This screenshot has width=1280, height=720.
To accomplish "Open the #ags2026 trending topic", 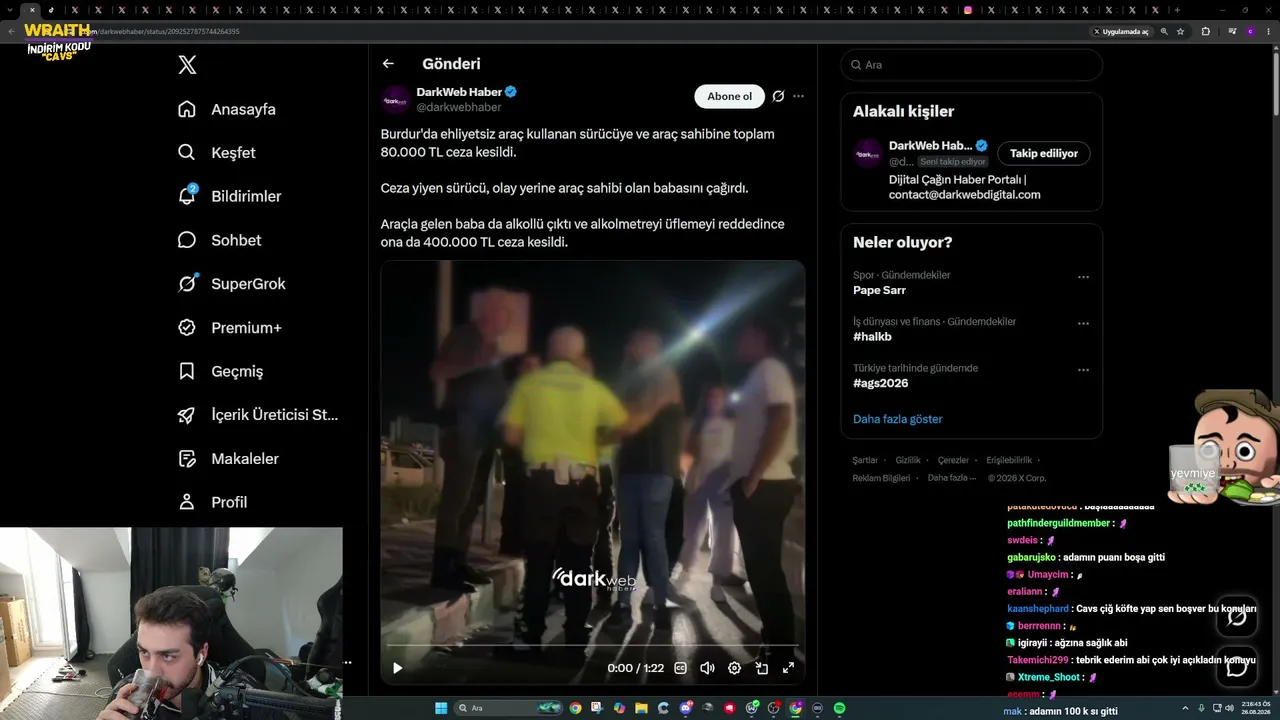I will pos(880,383).
